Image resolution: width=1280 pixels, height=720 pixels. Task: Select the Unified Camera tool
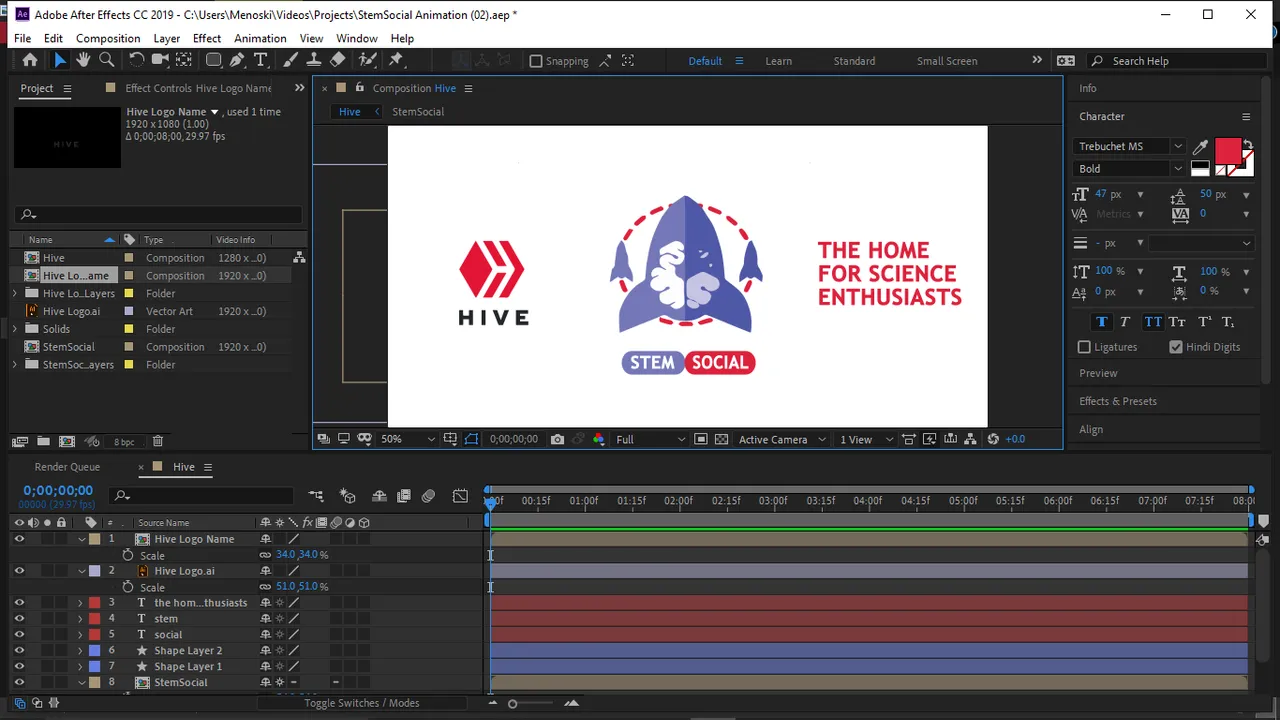click(x=160, y=60)
